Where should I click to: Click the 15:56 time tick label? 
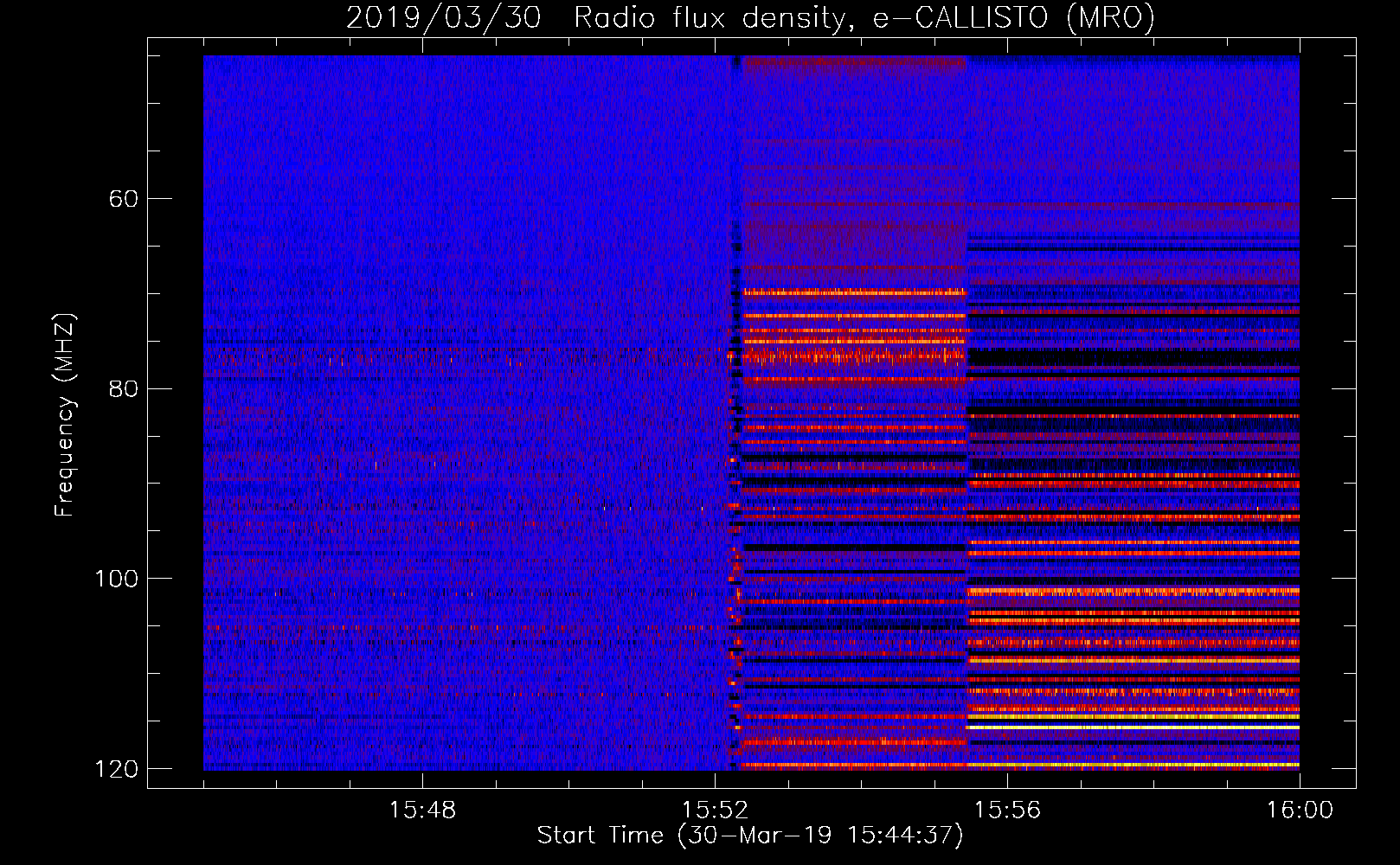pos(1008,810)
